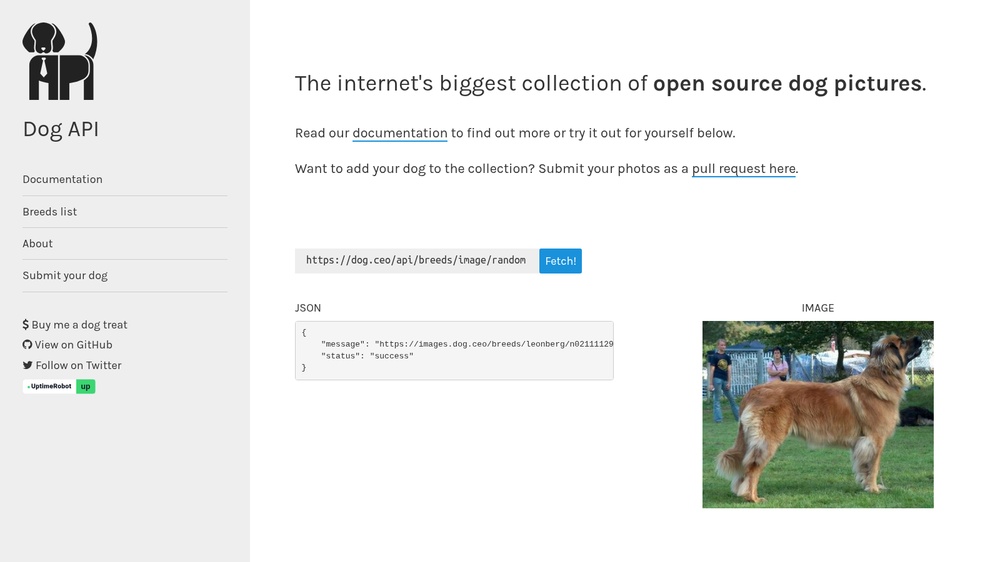1000x562 pixels.
Task: Open the UptimeRobot status badge
Action: click(x=59, y=387)
